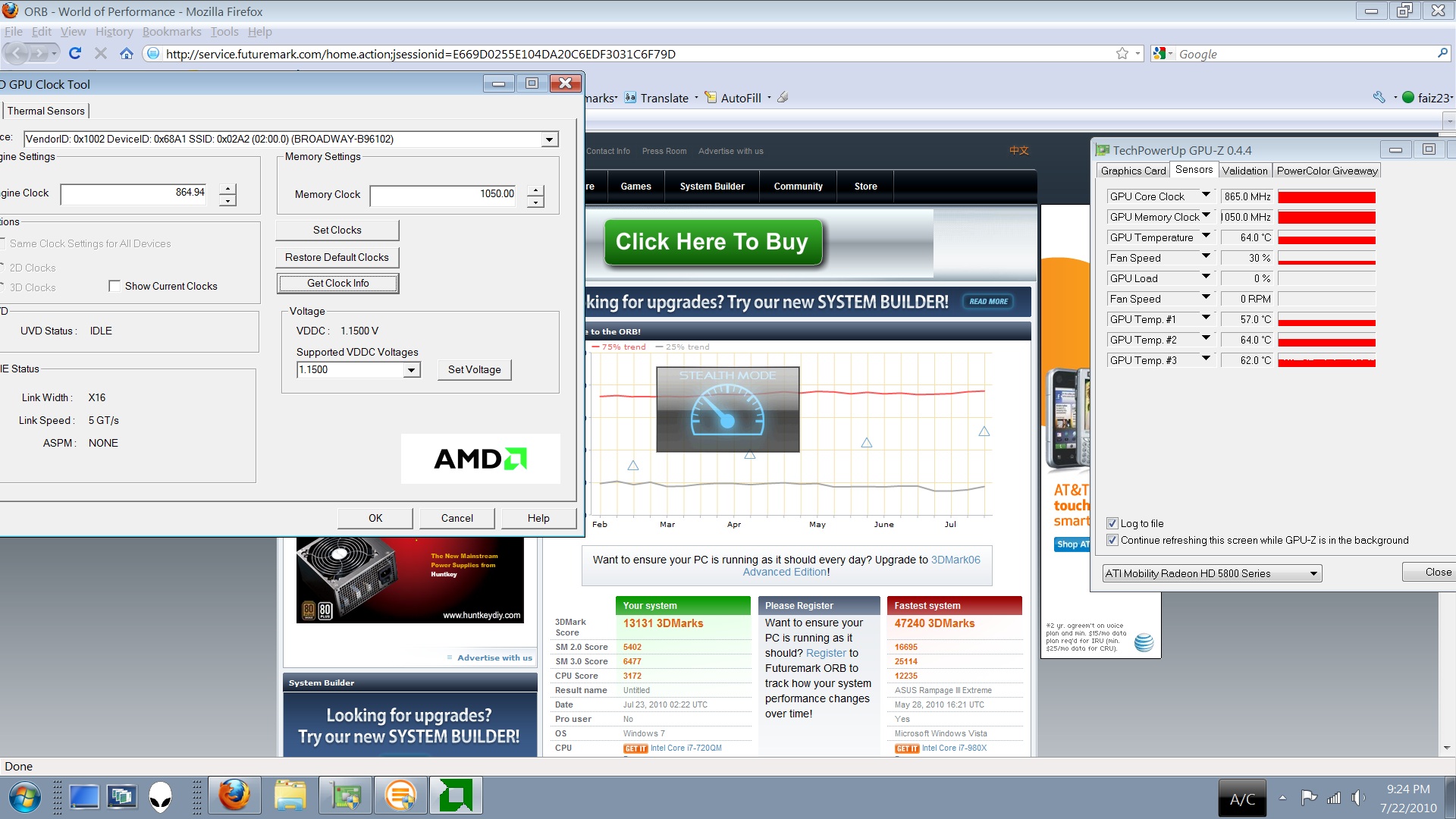The image size is (1456, 819).
Task: Click the GPU Core Clock red graph bar
Action: pyautogui.click(x=1326, y=197)
